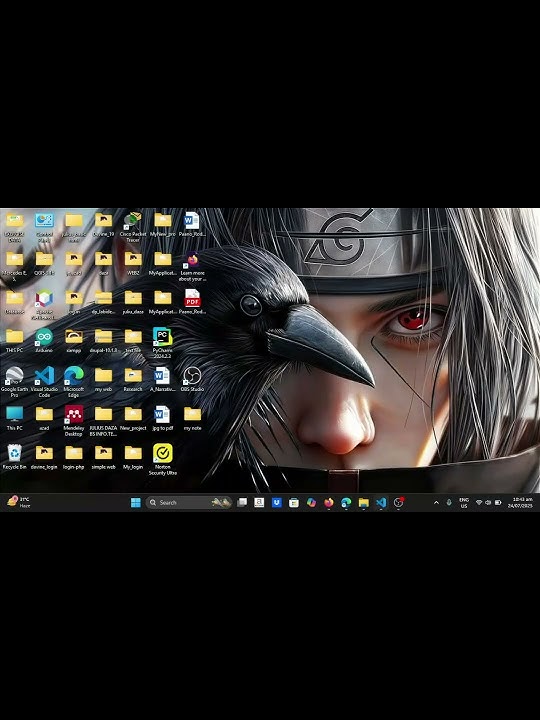The image size is (540, 720).
Task: Select the OBS Studio desktop shortcut
Action: point(192,379)
